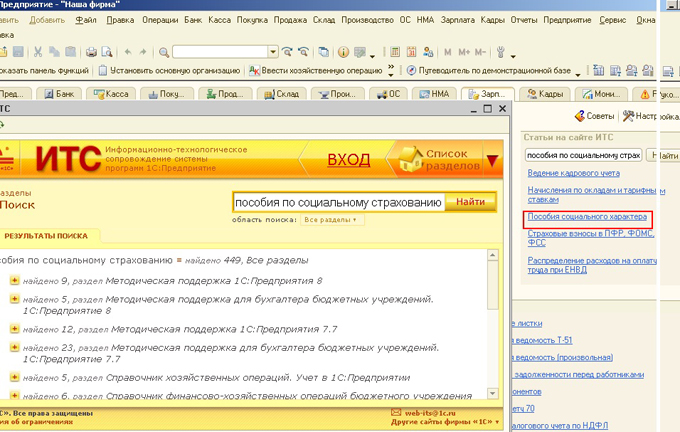This screenshot has height=432, width=680.
Task: Click the Undo arrow icon
Action: tap(128, 52)
